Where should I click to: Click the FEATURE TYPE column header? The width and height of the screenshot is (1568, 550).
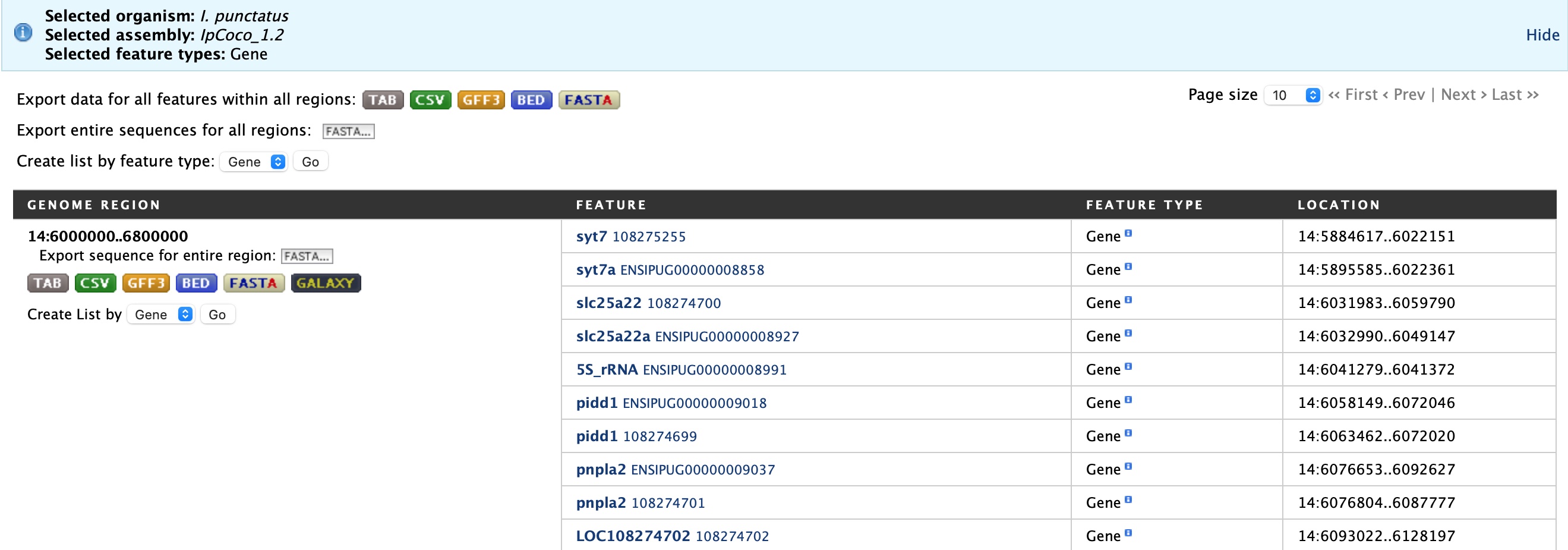pos(1144,205)
